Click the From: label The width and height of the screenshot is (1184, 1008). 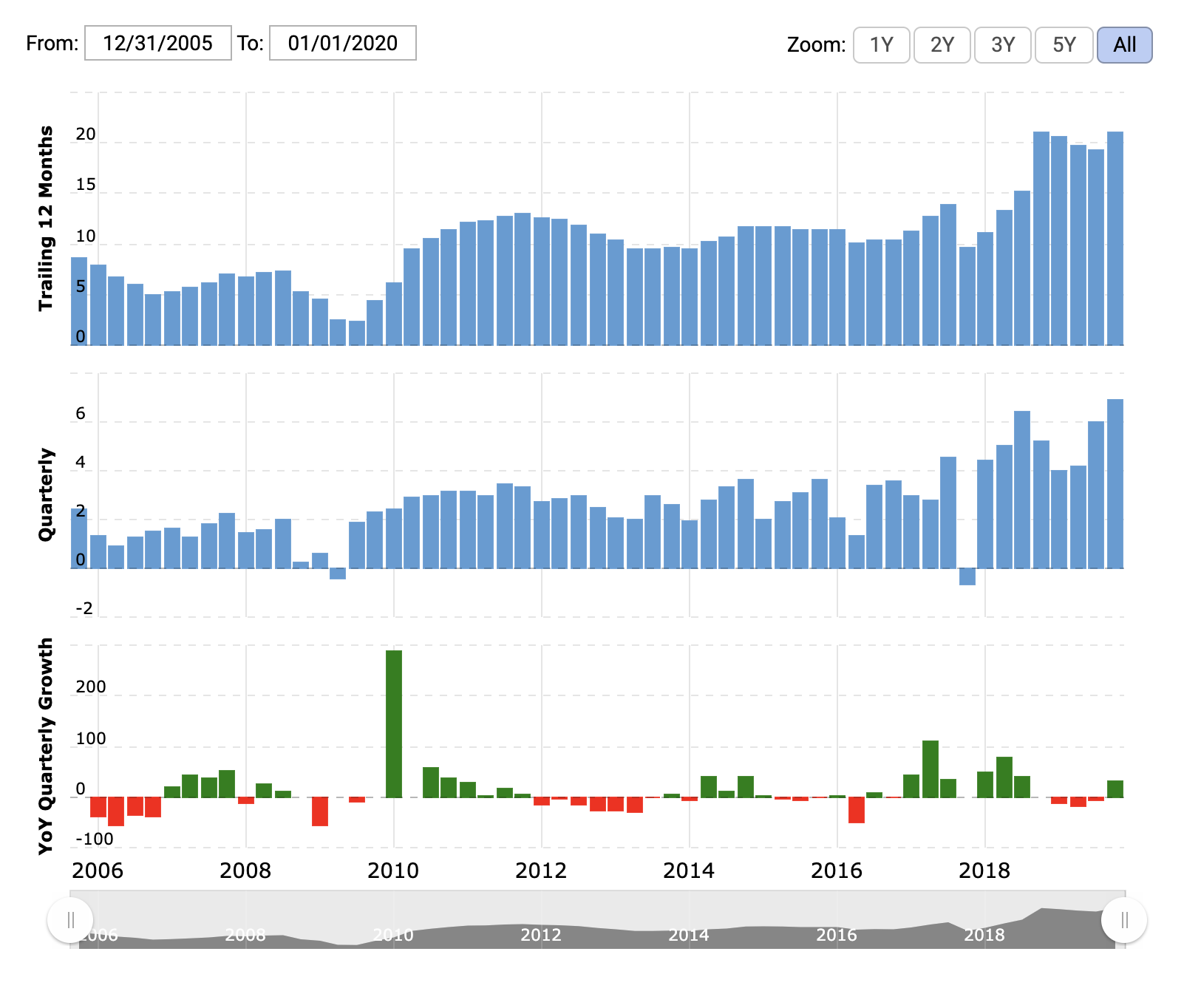click(x=52, y=44)
